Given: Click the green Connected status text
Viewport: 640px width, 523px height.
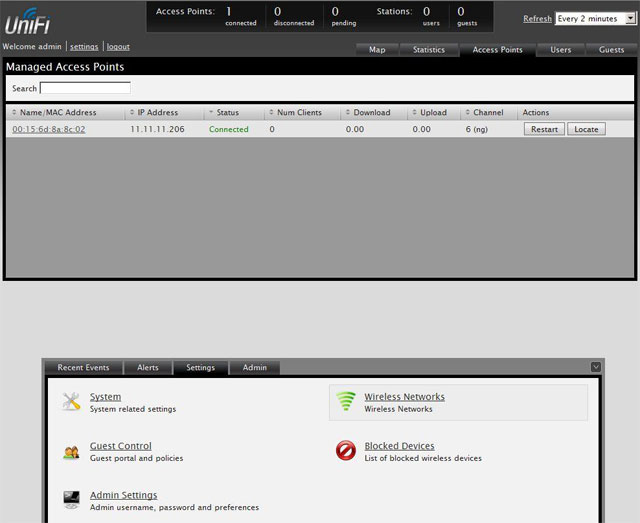Looking at the screenshot, I should (x=229, y=129).
